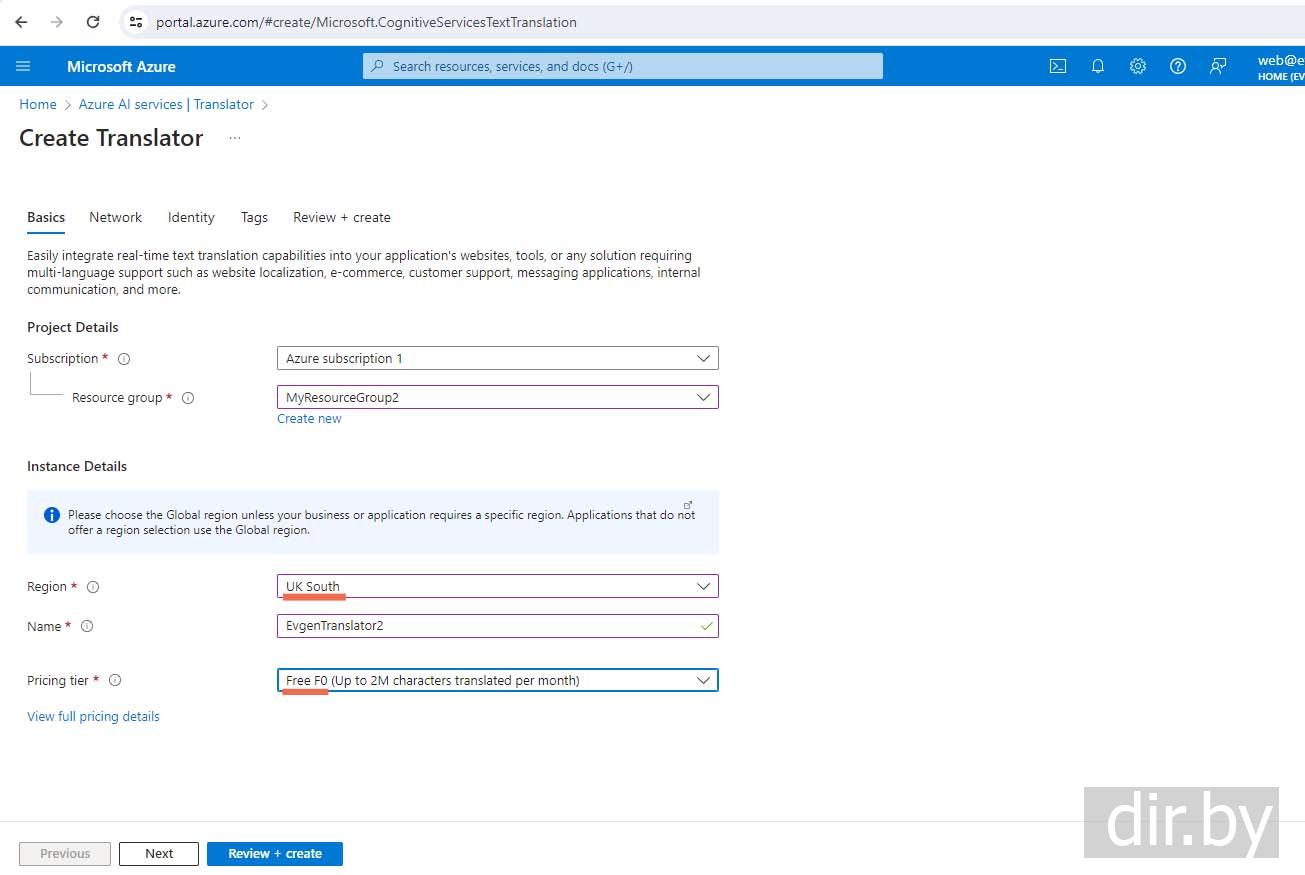Expand the Subscription dropdown
The width and height of the screenshot is (1305, 875).
pos(497,358)
